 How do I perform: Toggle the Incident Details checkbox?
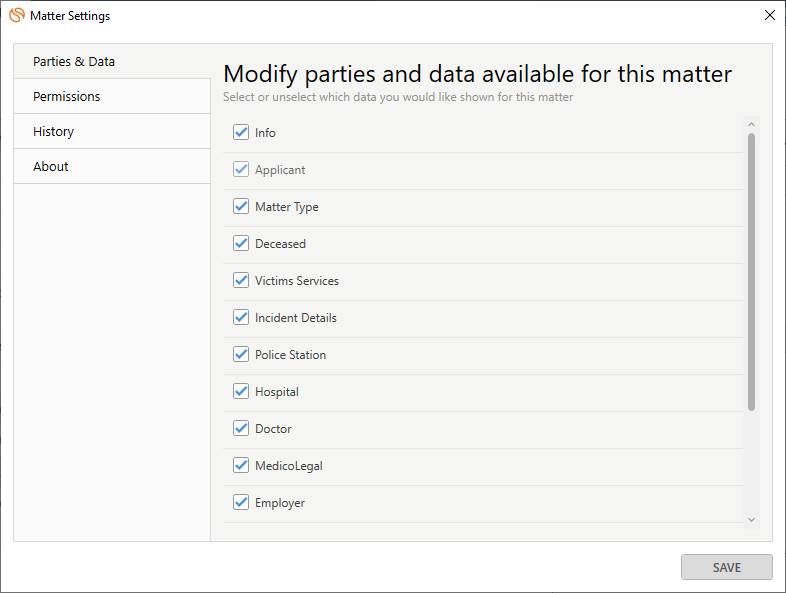tap(241, 317)
